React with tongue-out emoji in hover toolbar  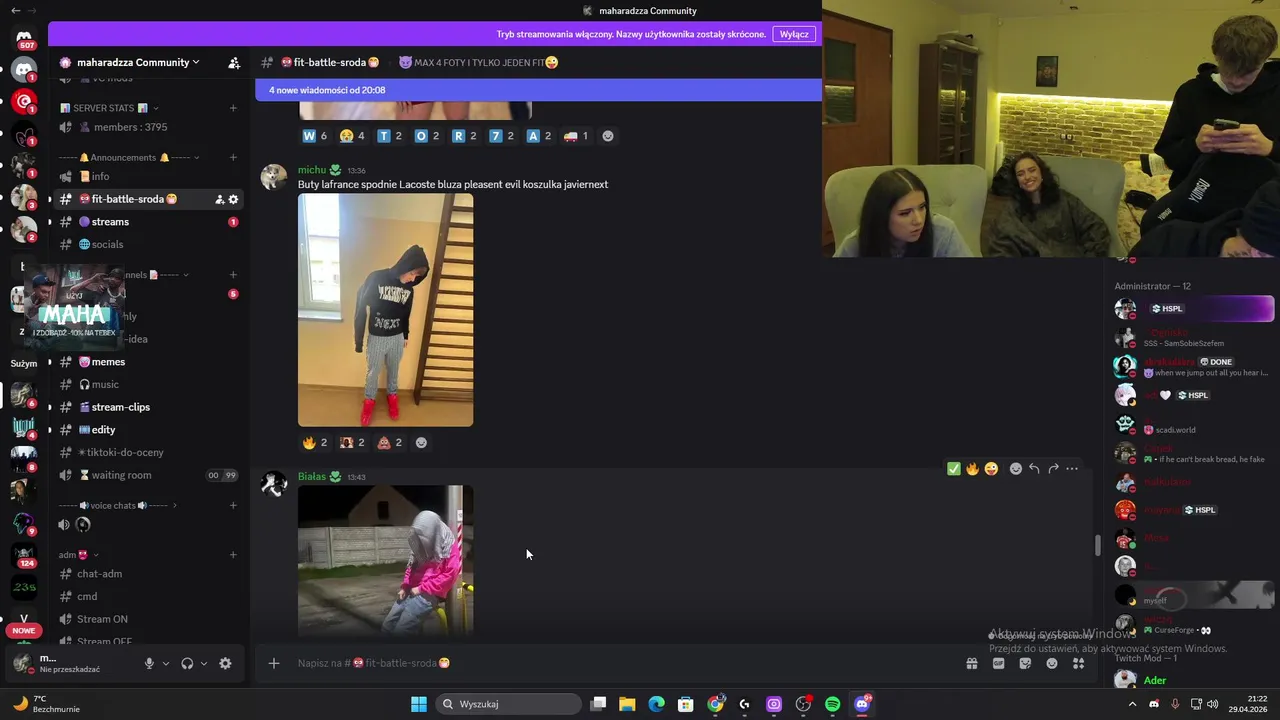click(x=991, y=468)
